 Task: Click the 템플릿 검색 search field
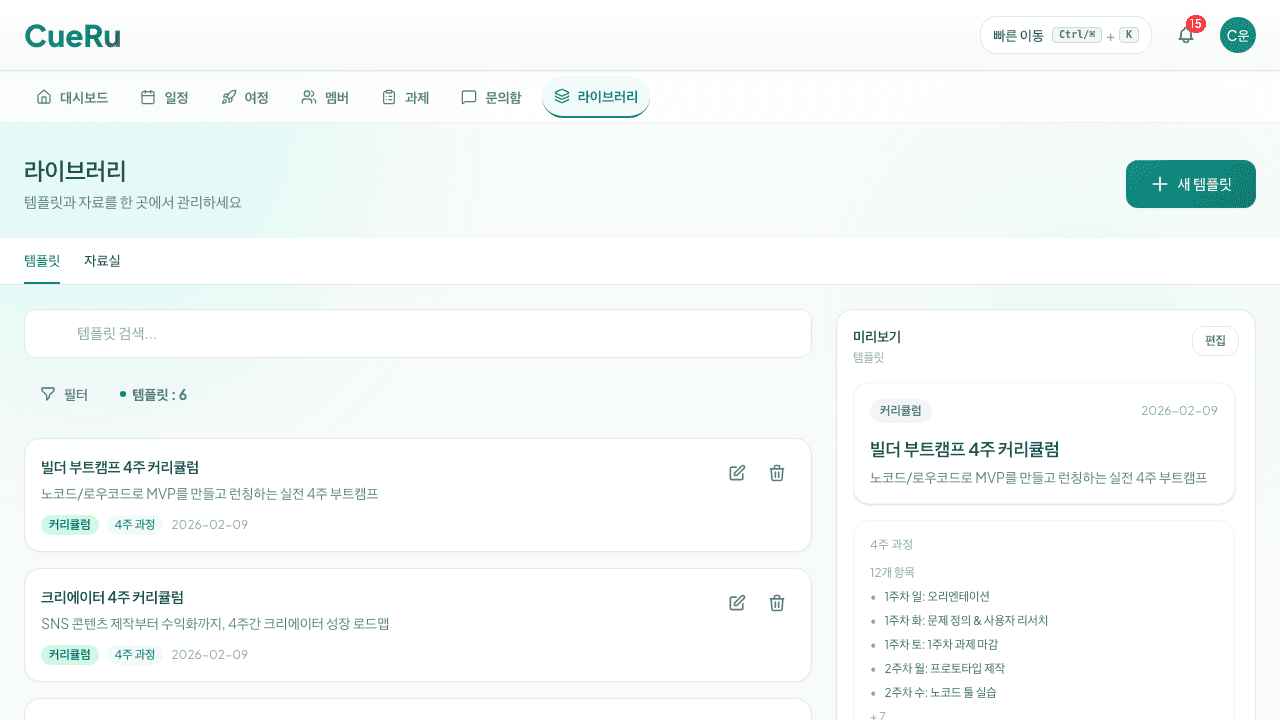pyautogui.click(x=417, y=333)
